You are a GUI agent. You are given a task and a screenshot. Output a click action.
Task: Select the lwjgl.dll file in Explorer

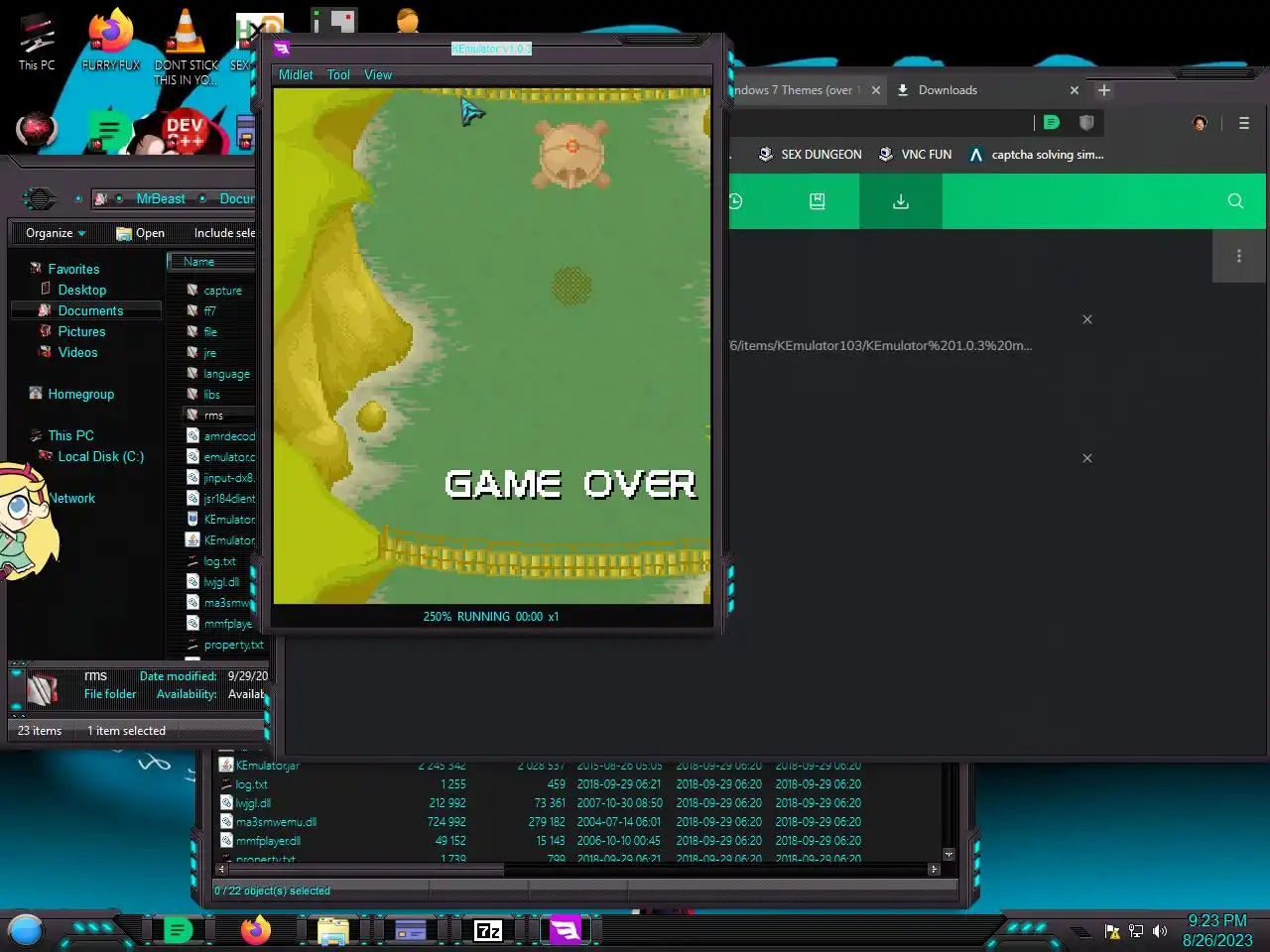(x=220, y=582)
